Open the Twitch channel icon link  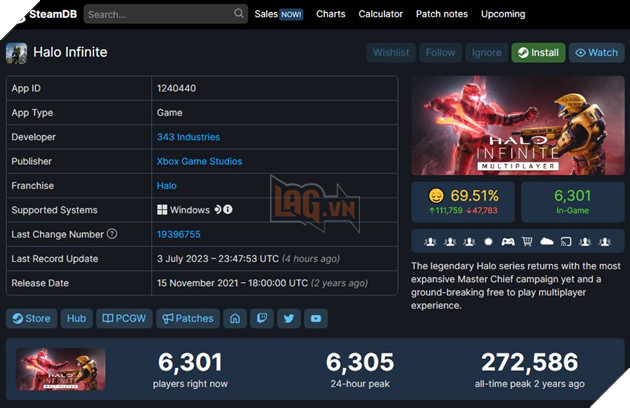[x=262, y=318]
